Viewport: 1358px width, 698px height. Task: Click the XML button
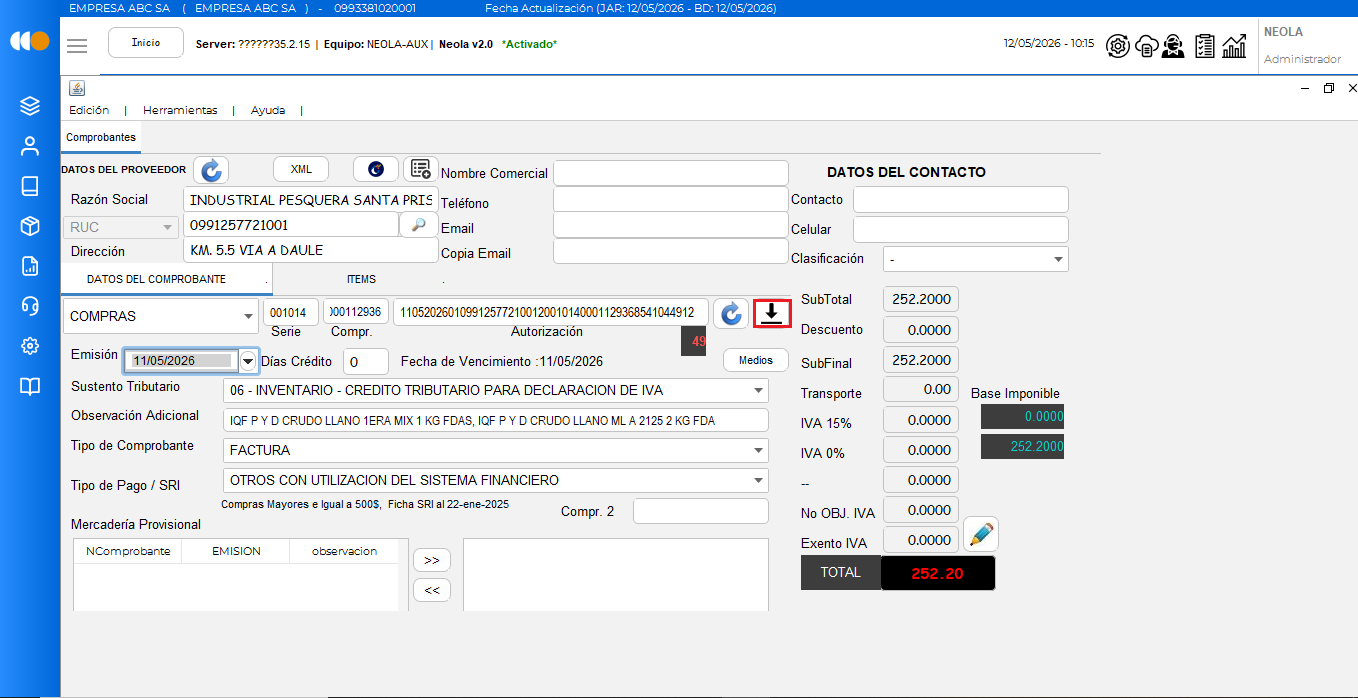click(301, 169)
